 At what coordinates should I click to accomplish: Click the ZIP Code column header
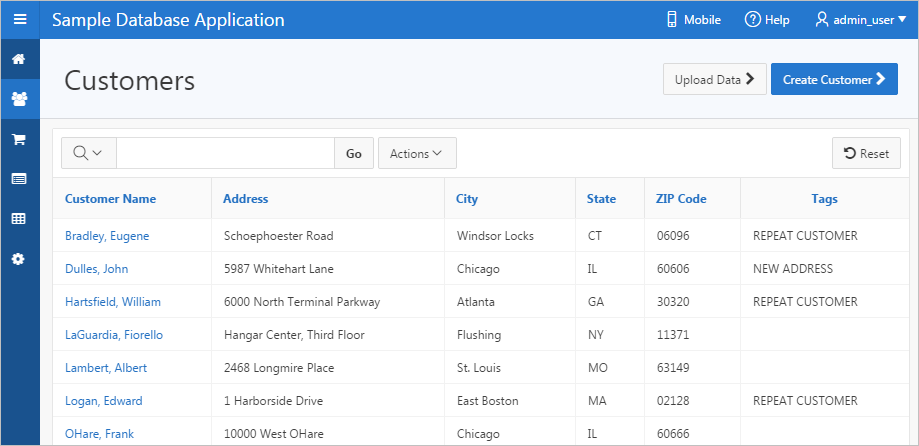(681, 199)
